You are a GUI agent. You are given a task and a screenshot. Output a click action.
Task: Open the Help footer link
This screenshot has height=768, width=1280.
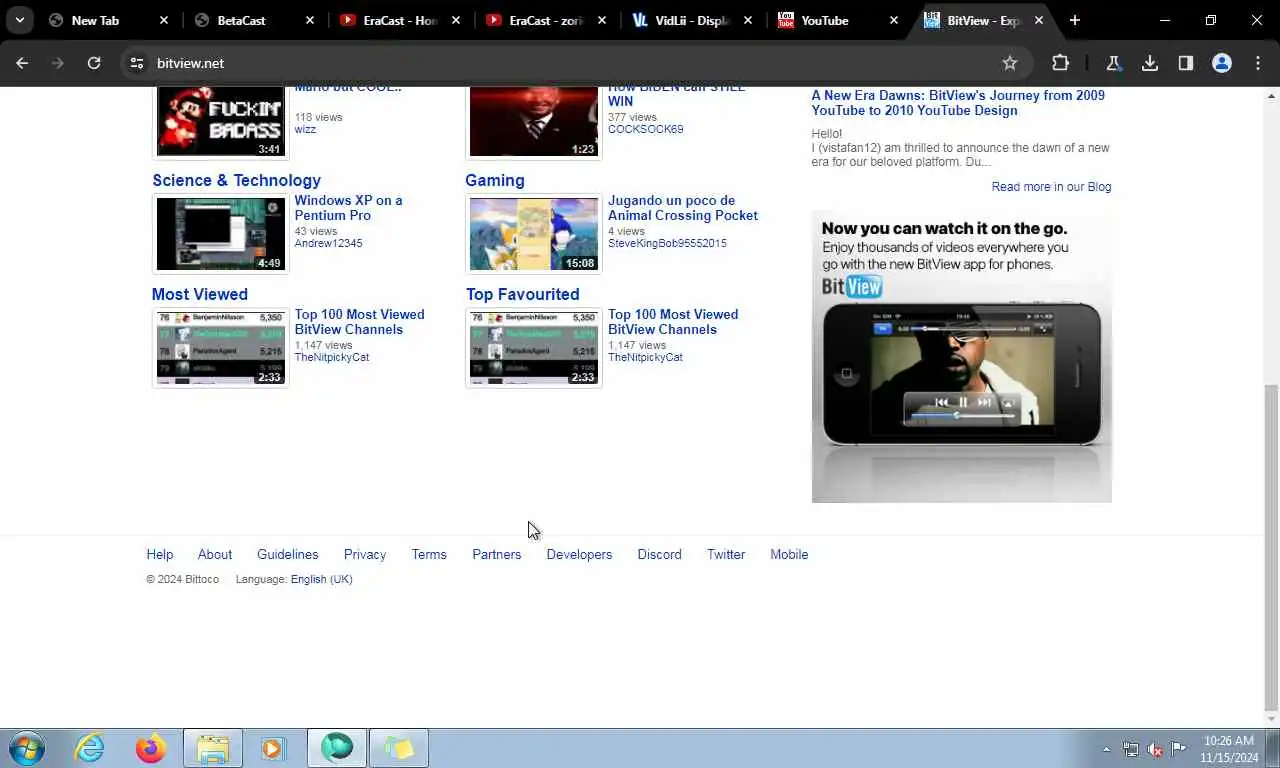click(x=160, y=554)
